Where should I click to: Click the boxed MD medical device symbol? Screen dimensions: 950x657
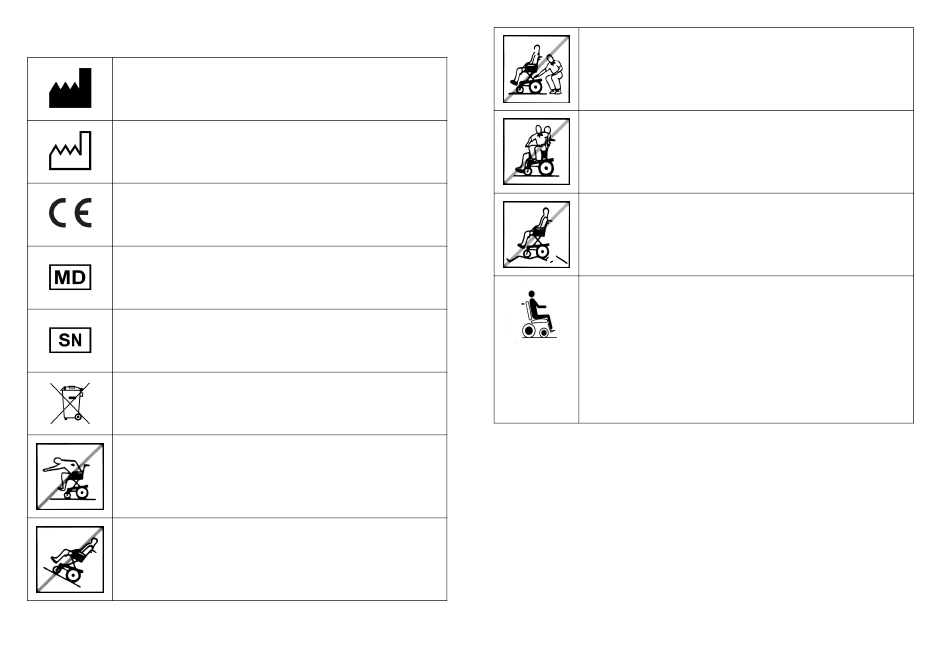[70, 277]
